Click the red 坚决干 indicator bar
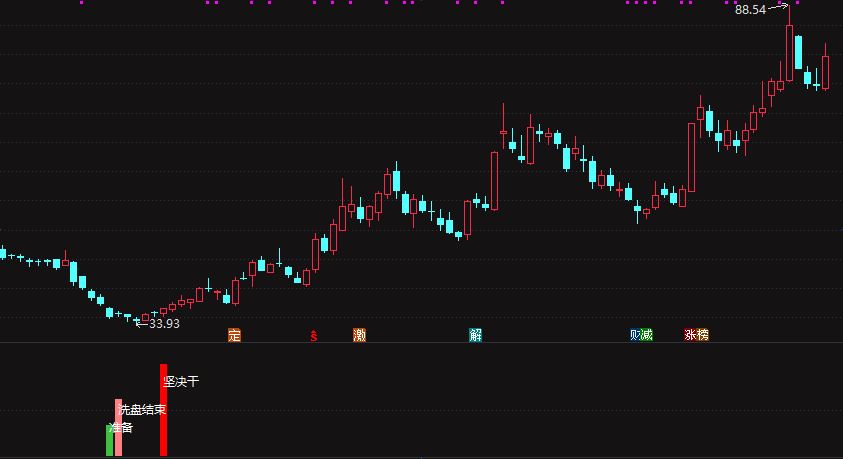This screenshot has height=459, width=843. coord(163,410)
